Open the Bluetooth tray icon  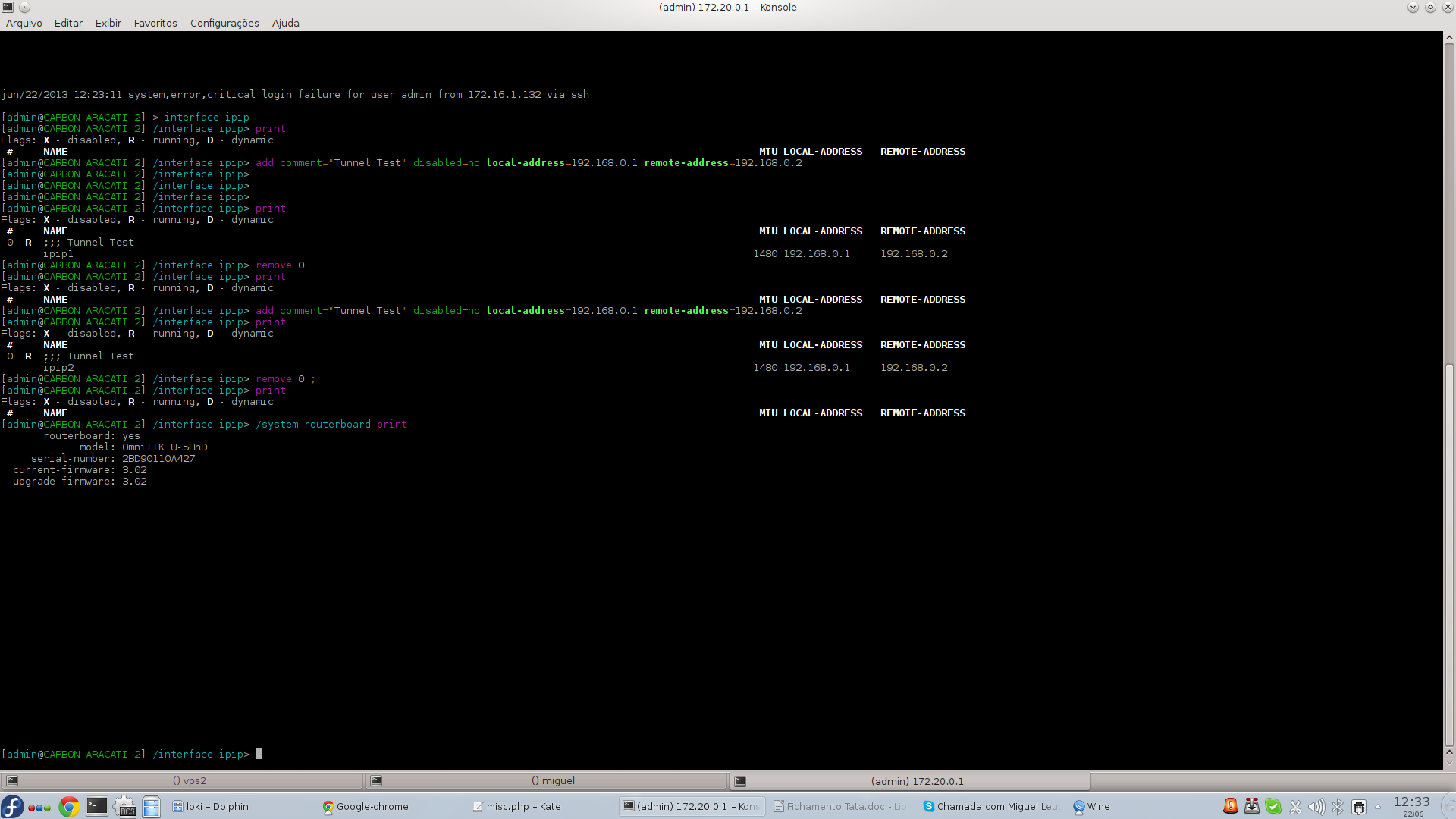pos(1338,807)
